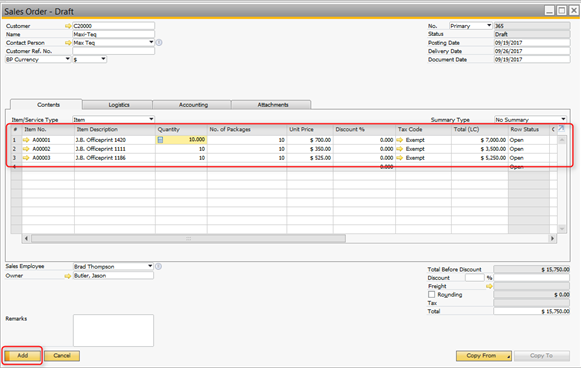
Task: Click the Cancel button
Action: [62, 356]
